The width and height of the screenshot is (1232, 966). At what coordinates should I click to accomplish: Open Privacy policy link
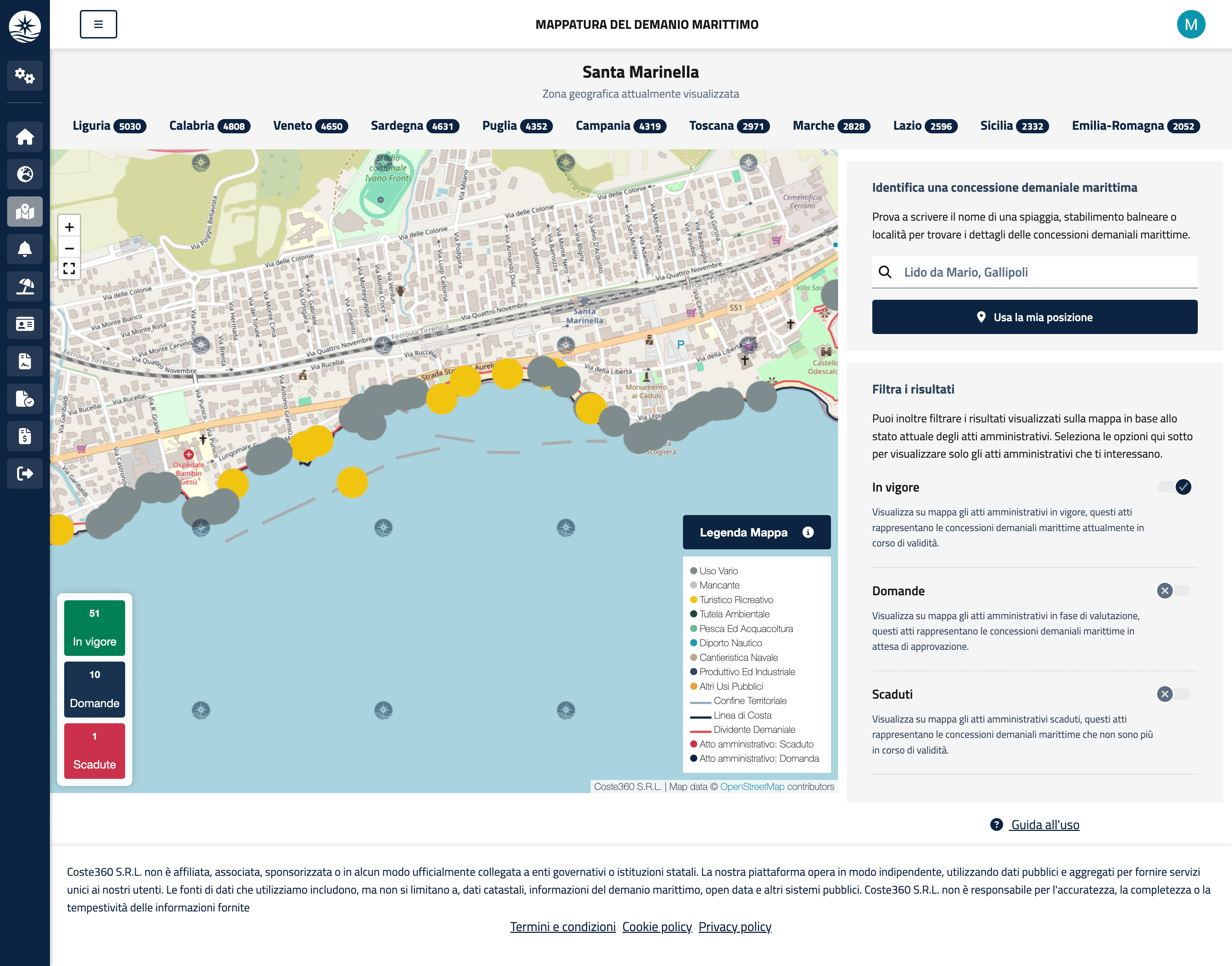(x=734, y=926)
